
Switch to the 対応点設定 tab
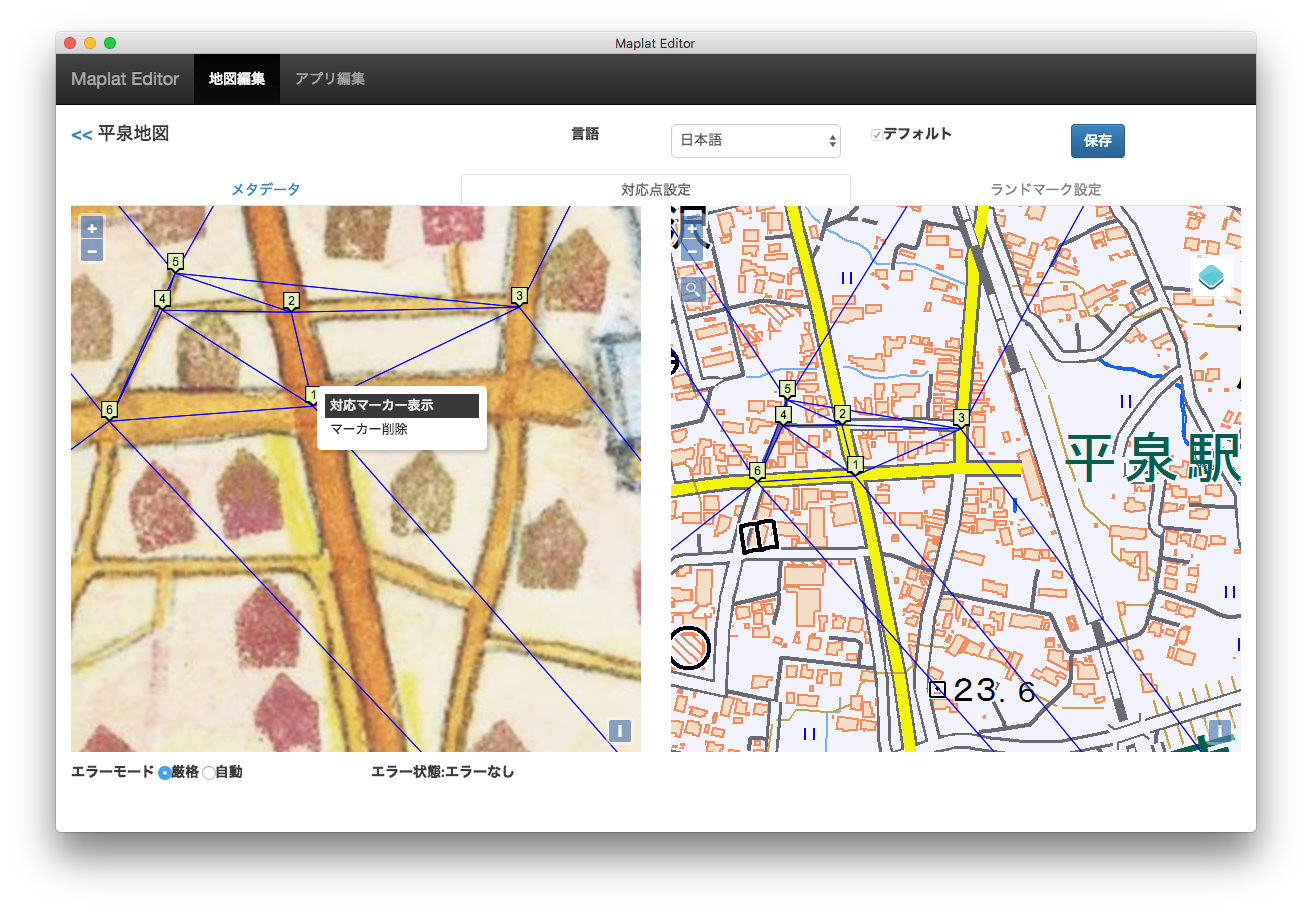pos(656,189)
